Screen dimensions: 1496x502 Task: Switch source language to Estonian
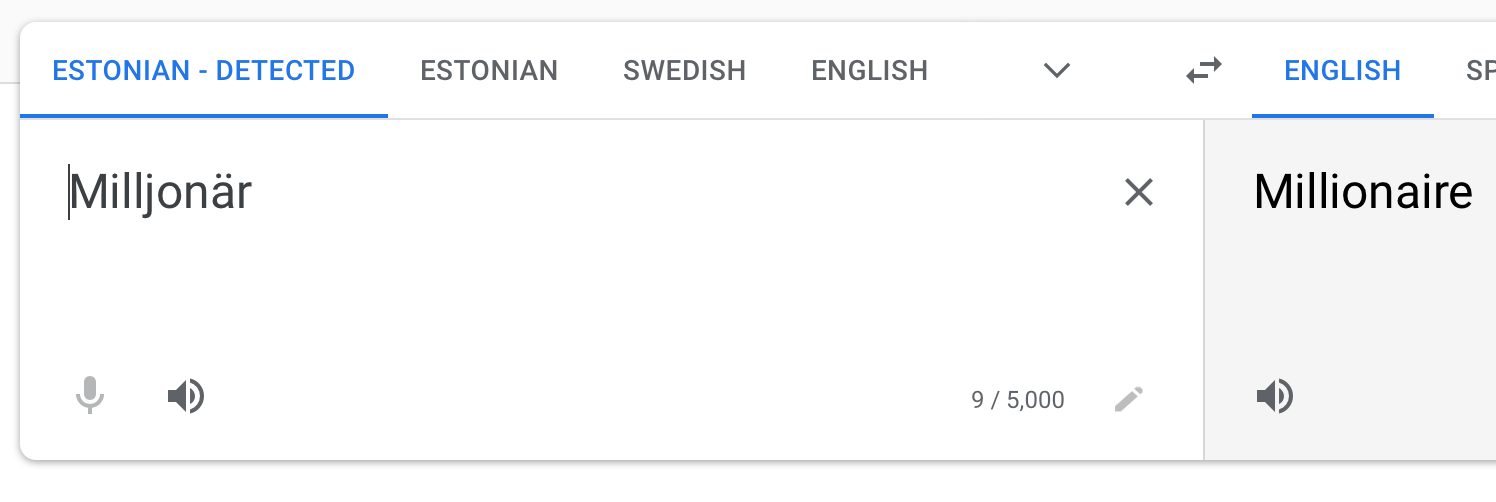pyautogui.click(x=489, y=71)
